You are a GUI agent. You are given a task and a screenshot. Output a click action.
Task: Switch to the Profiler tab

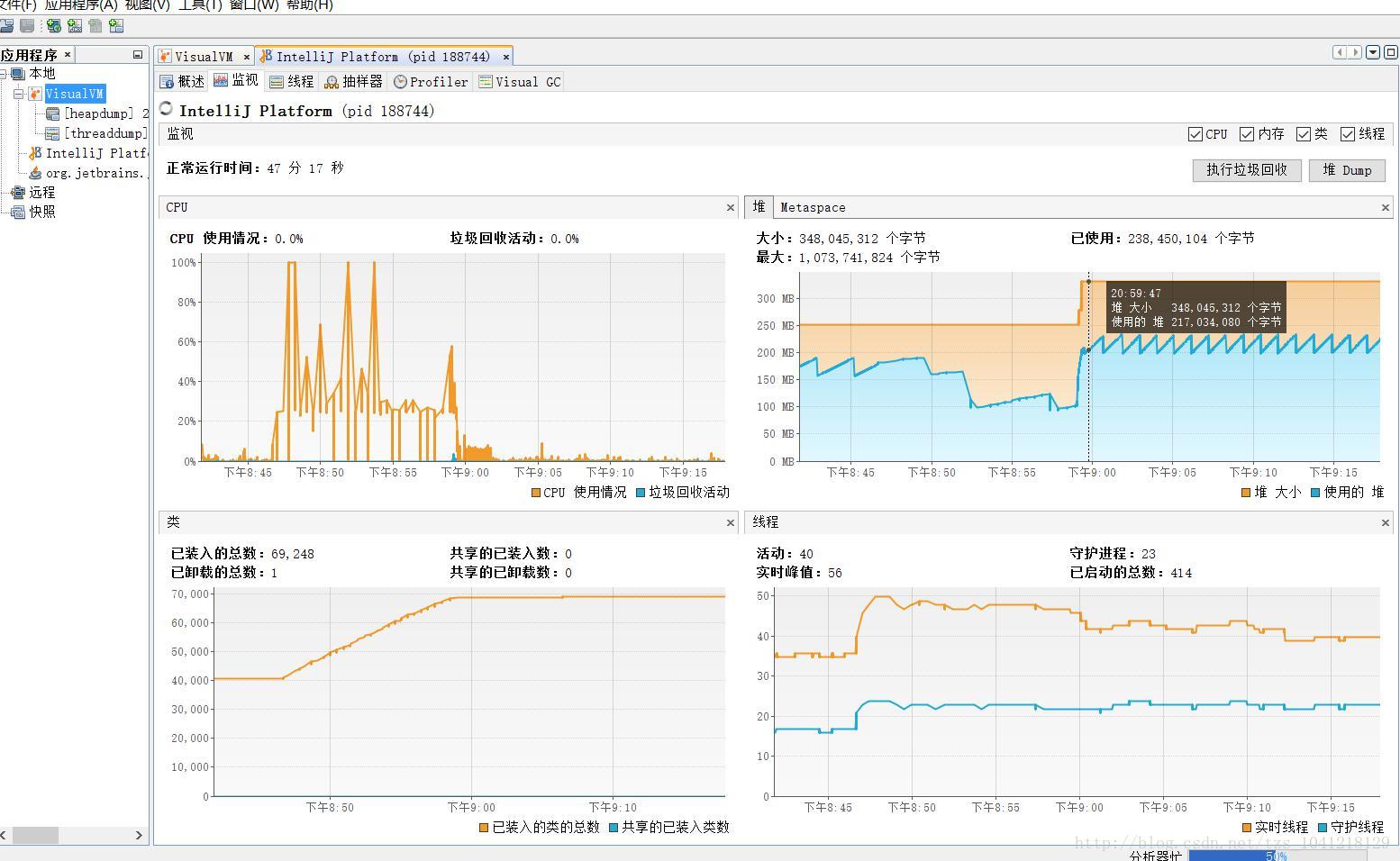click(x=431, y=82)
